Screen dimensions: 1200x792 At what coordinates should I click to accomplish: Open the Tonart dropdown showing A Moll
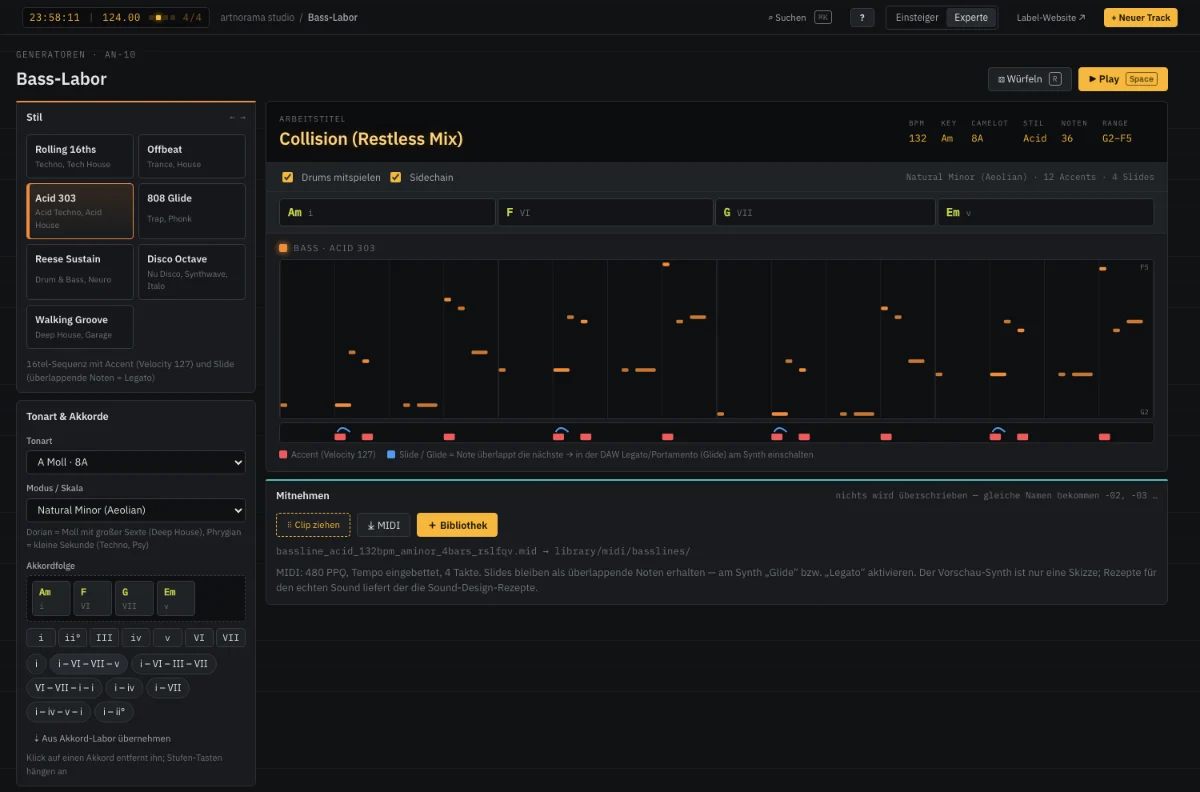[136, 462]
